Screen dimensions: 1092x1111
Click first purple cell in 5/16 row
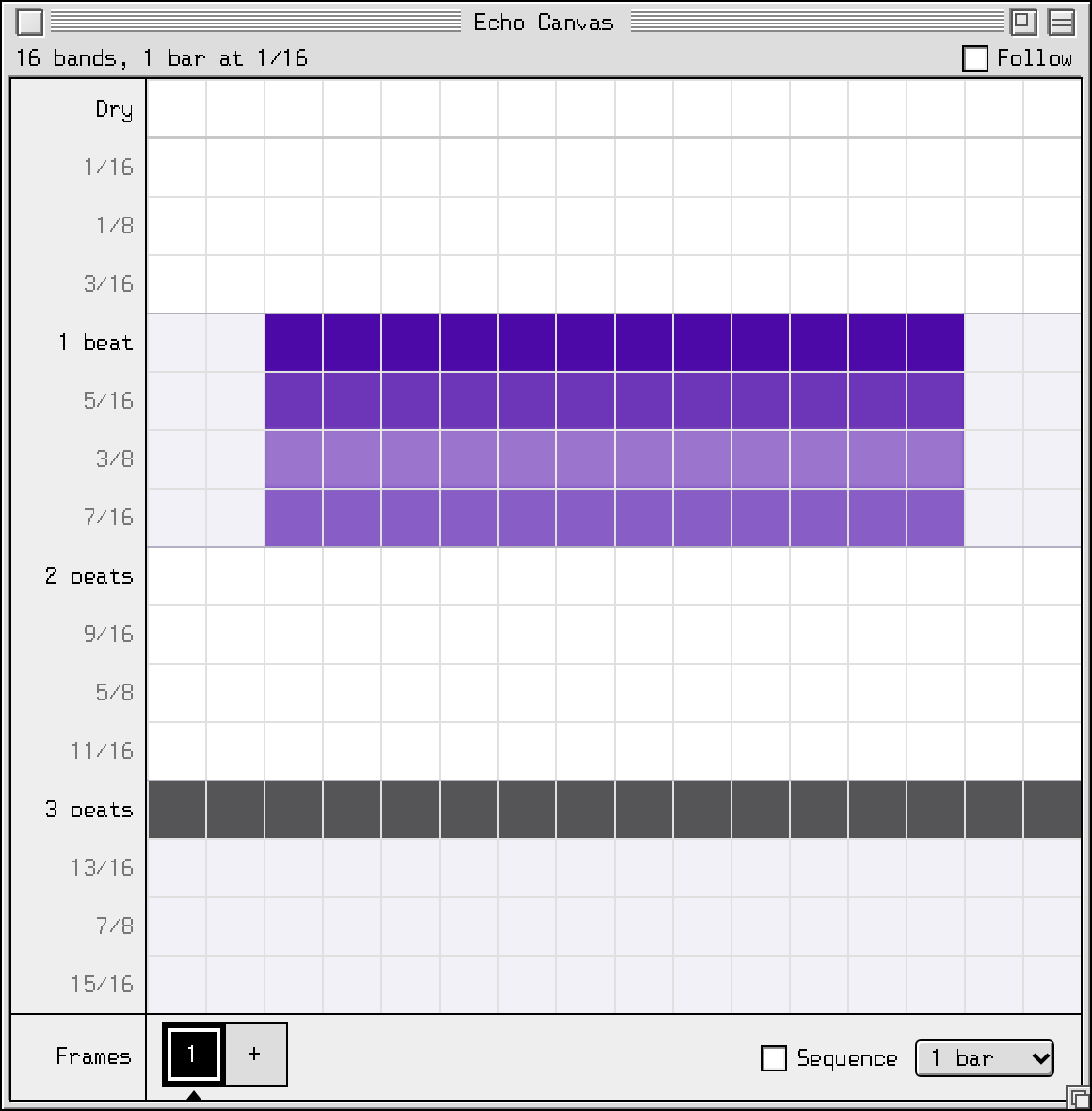[294, 401]
